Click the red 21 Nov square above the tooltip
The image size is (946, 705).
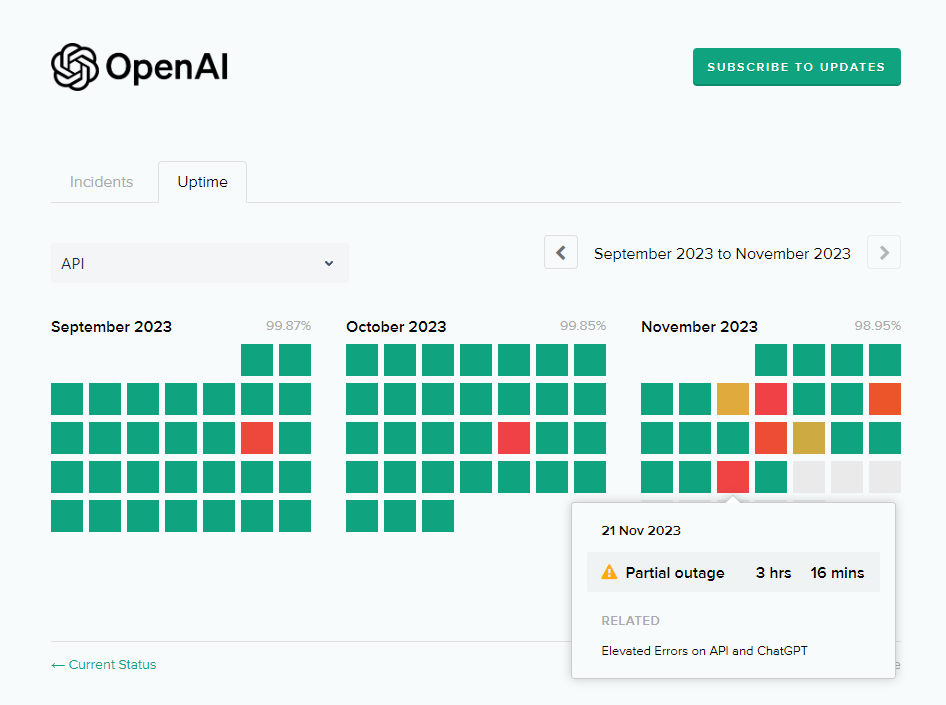point(733,477)
